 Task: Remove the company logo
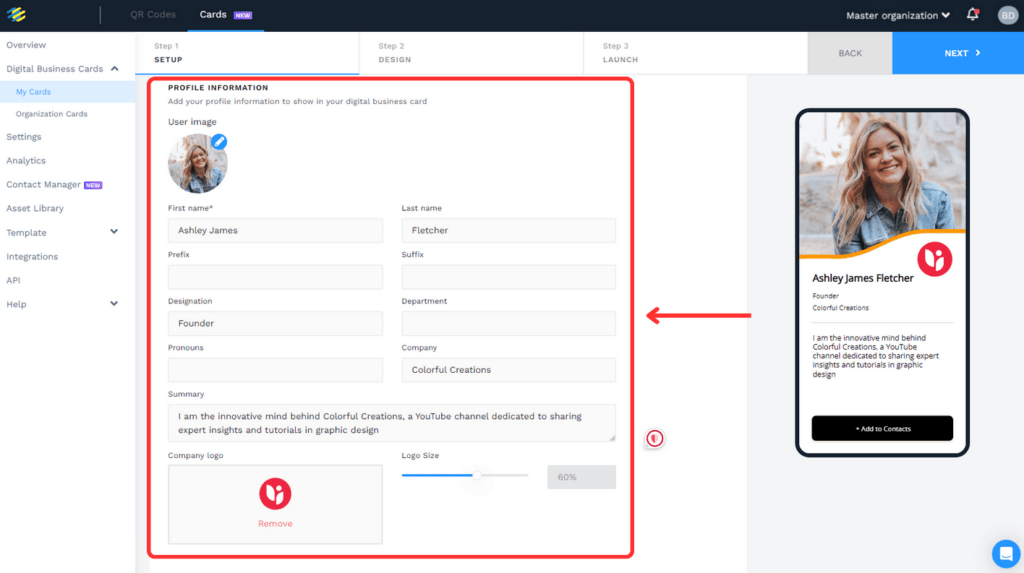(275, 524)
